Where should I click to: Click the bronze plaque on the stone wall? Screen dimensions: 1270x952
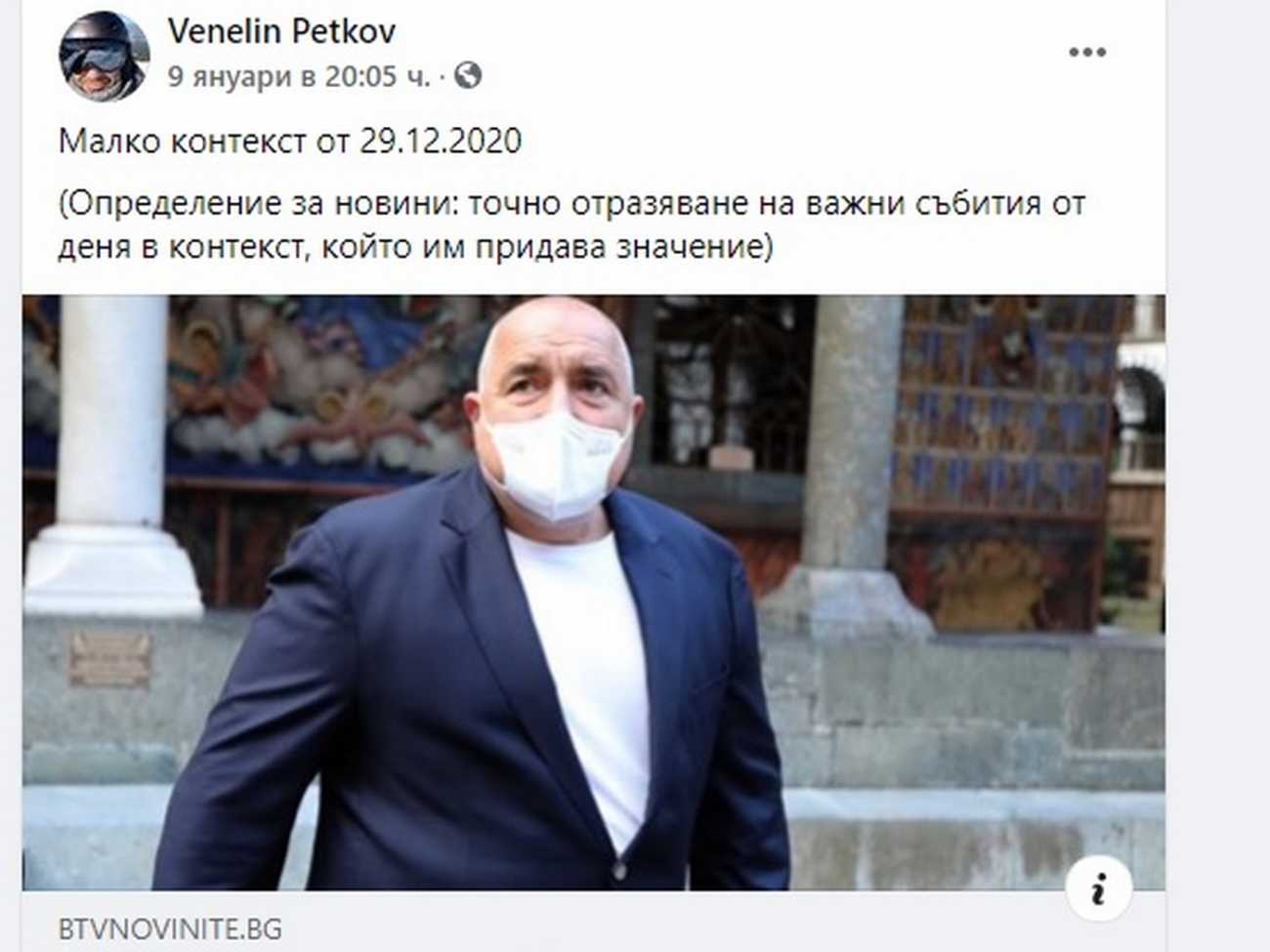tap(110, 657)
